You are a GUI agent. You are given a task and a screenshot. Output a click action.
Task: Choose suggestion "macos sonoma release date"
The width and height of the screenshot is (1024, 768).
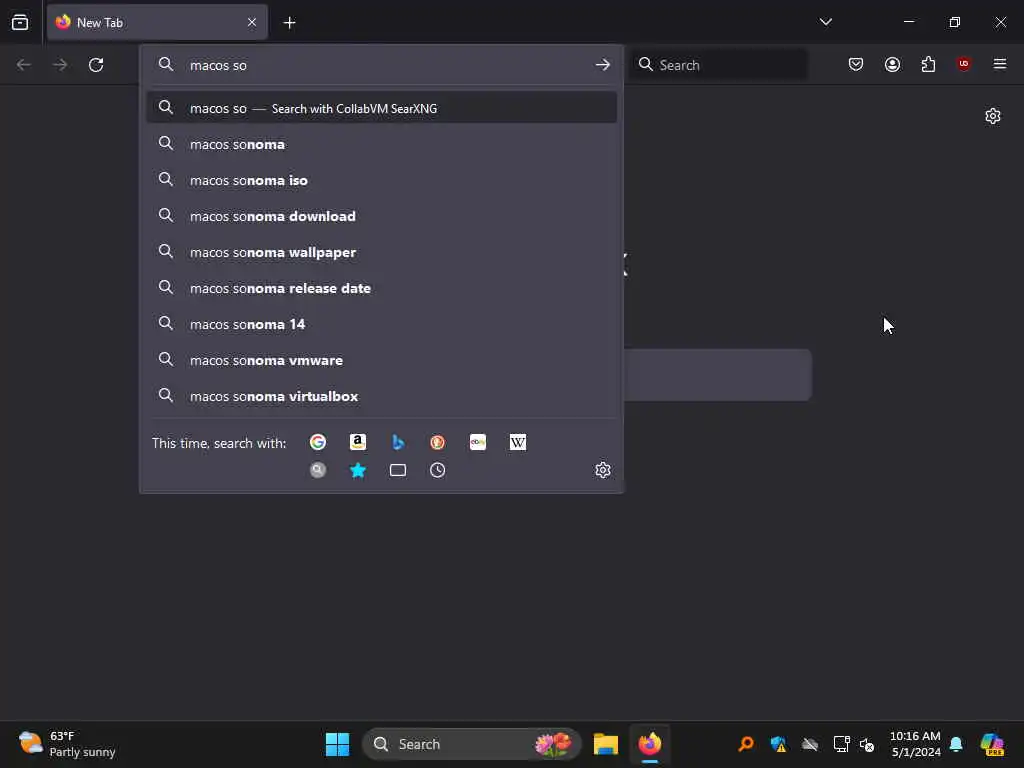[x=381, y=288]
